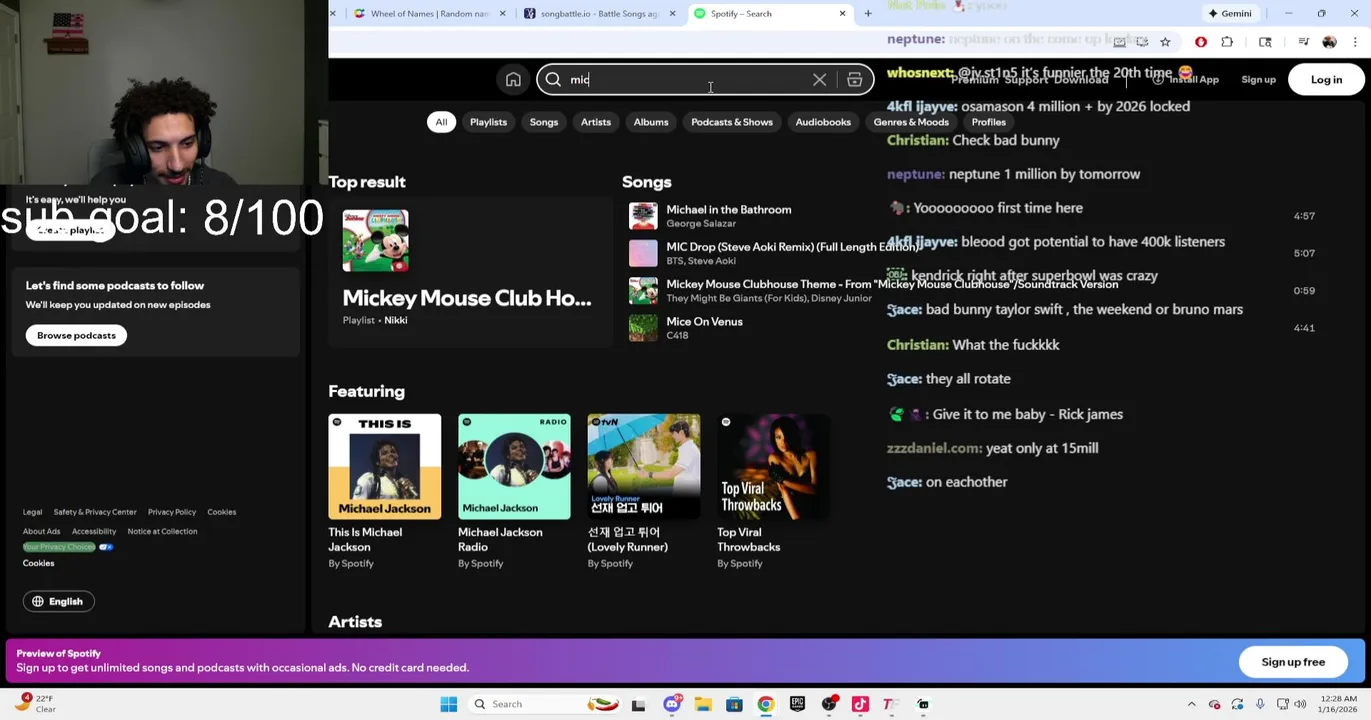Click Sign up free button
The image size is (1371, 720).
(1293, 662)
